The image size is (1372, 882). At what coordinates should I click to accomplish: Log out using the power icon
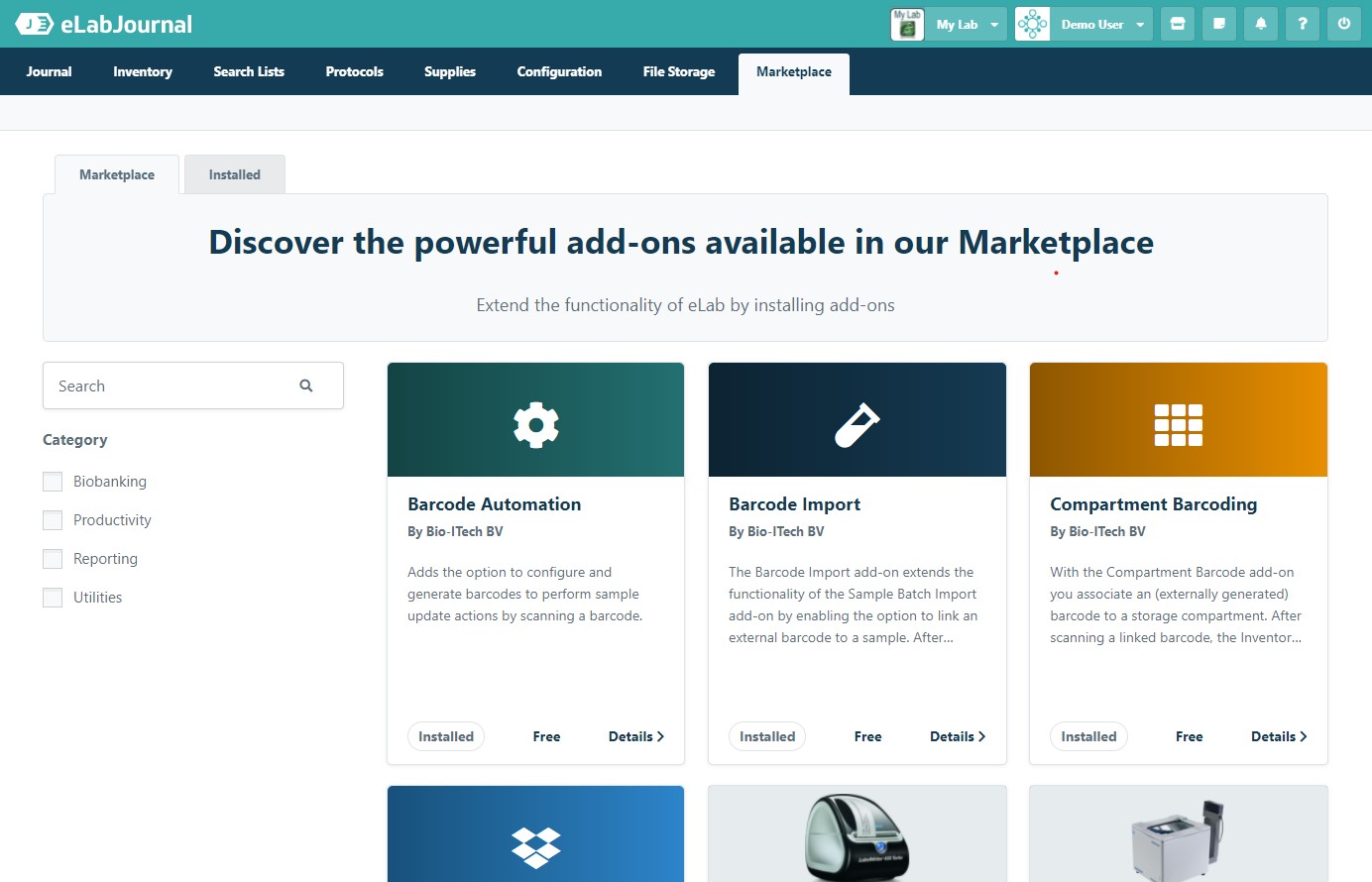click(1344, 24)
